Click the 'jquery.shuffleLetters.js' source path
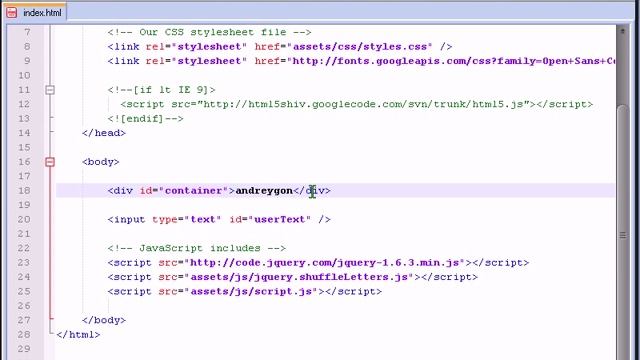 point(299,277)
